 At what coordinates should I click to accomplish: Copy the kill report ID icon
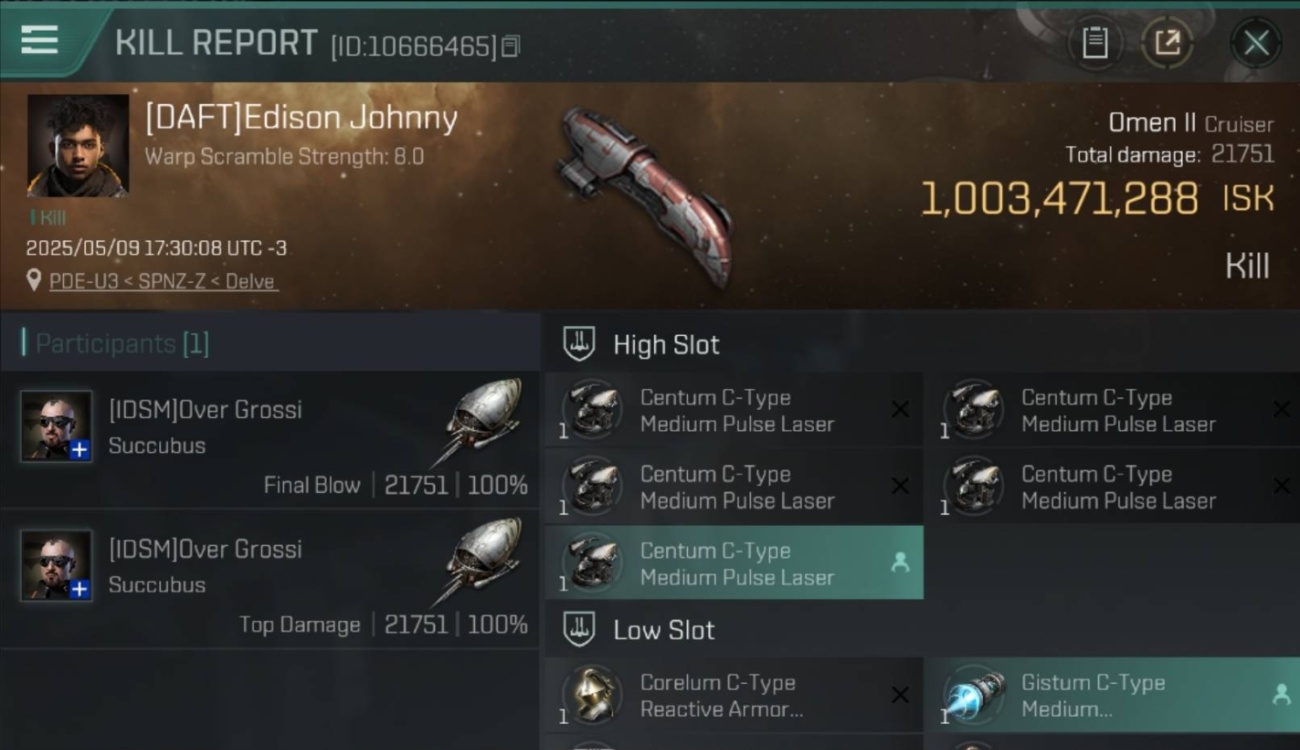pos(511,46)
